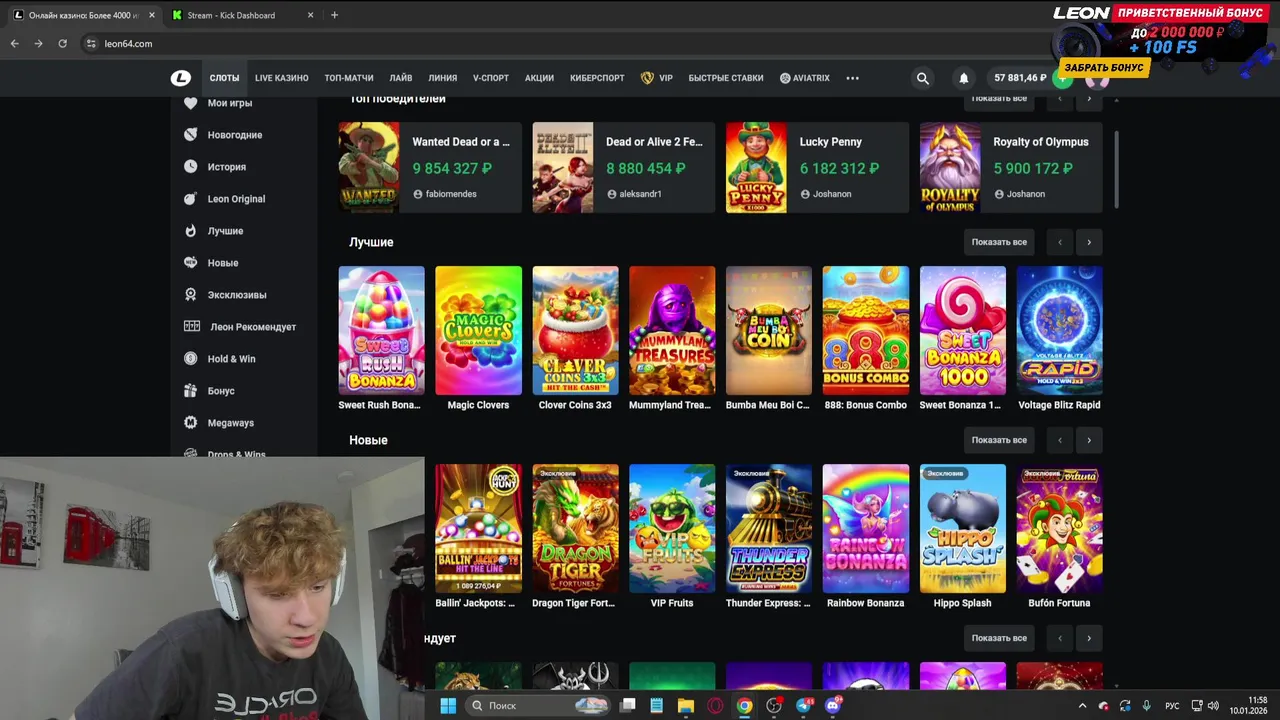Launch Dragon Tiger Fortunes game thumbnail

pos(575,528)
